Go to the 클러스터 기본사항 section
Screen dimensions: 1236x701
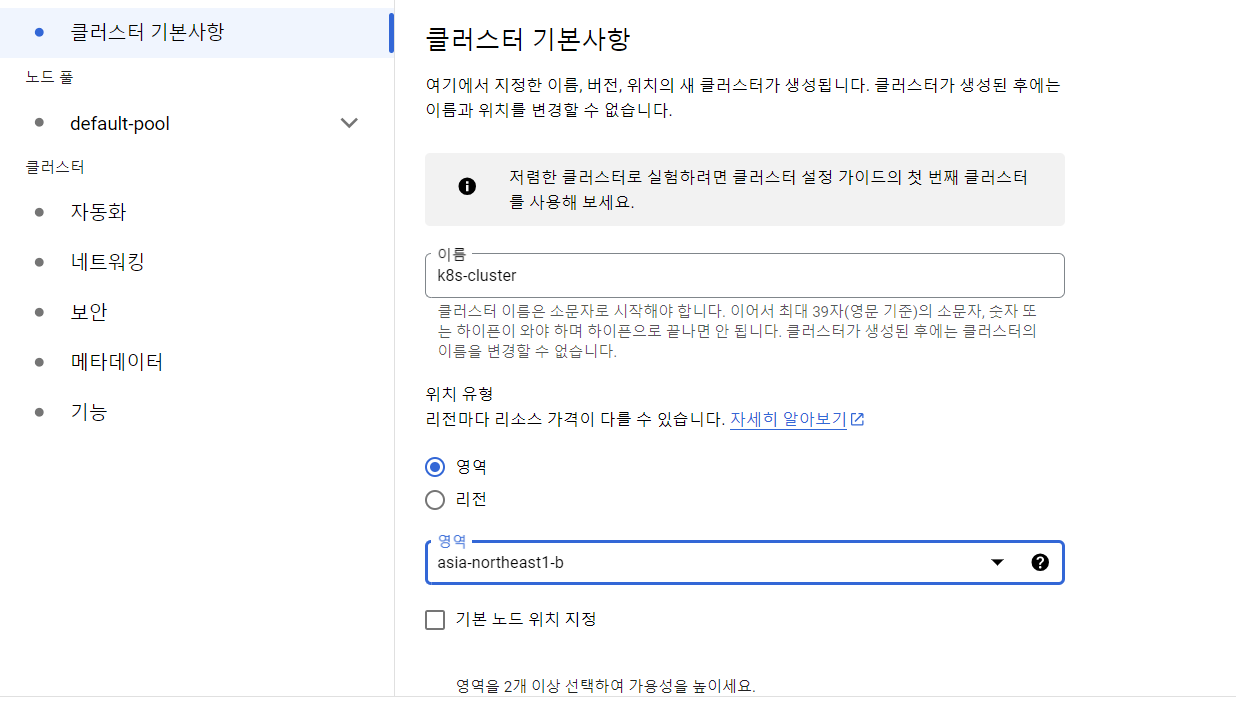pyautogui.click(x=147, y=32)
